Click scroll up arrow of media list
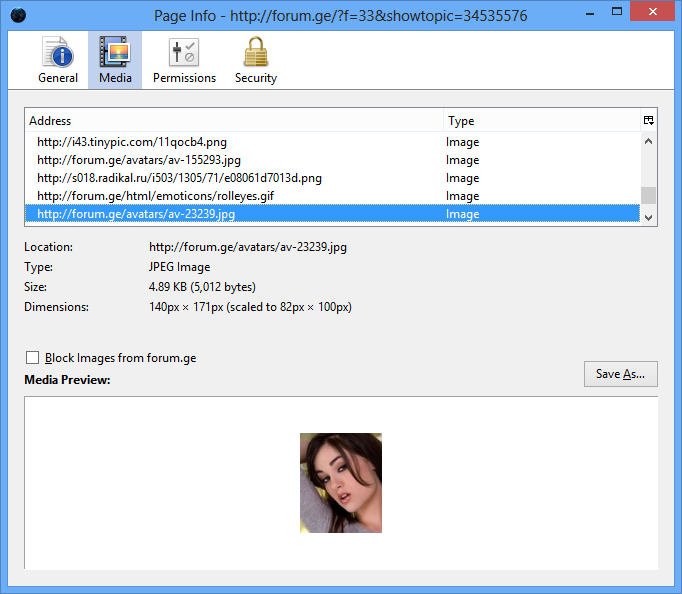The width and height of the screenshot is (682, 594). [x=649, y=141]
